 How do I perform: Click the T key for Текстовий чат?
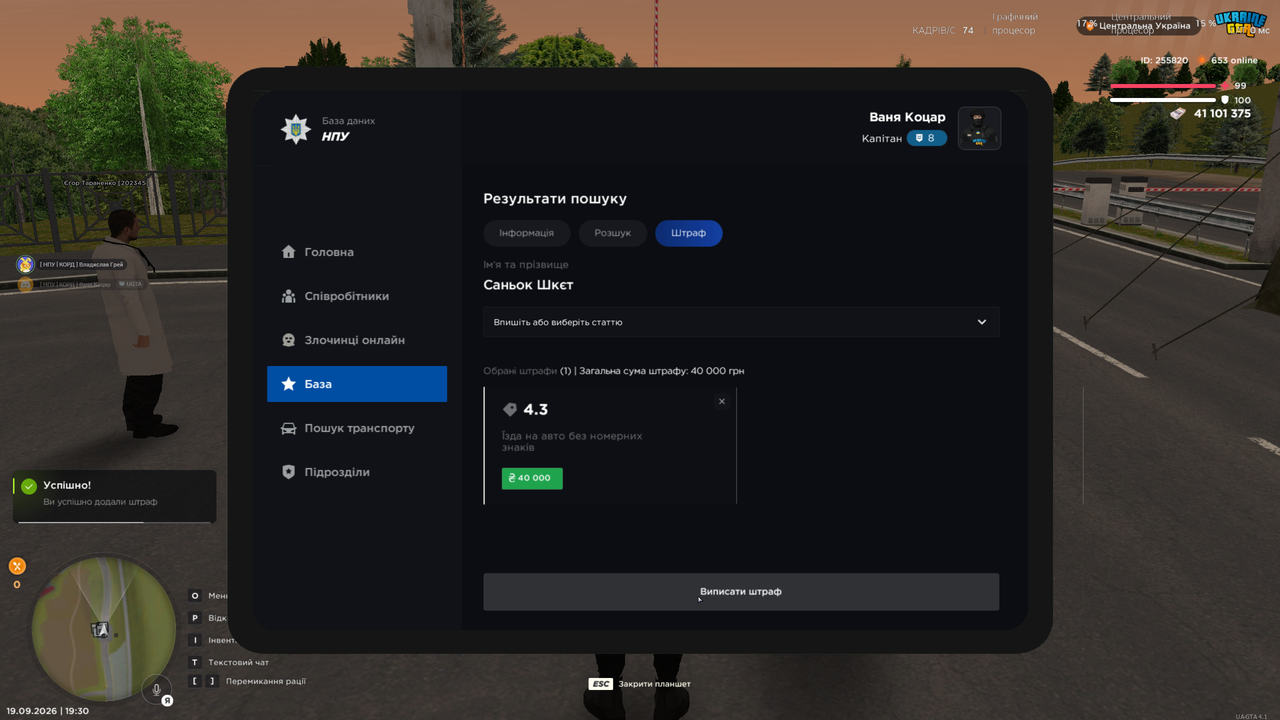pyautogui.click(x=195, y=662)
